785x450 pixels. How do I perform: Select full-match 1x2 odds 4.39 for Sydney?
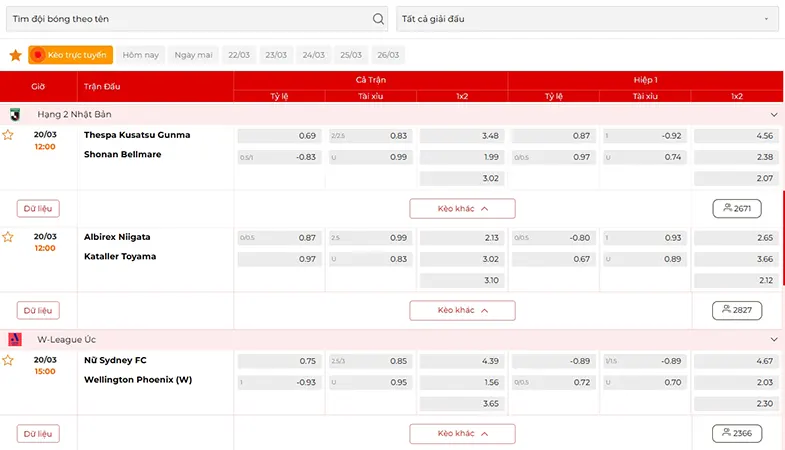pyautogui.click(x=462, y=361)
